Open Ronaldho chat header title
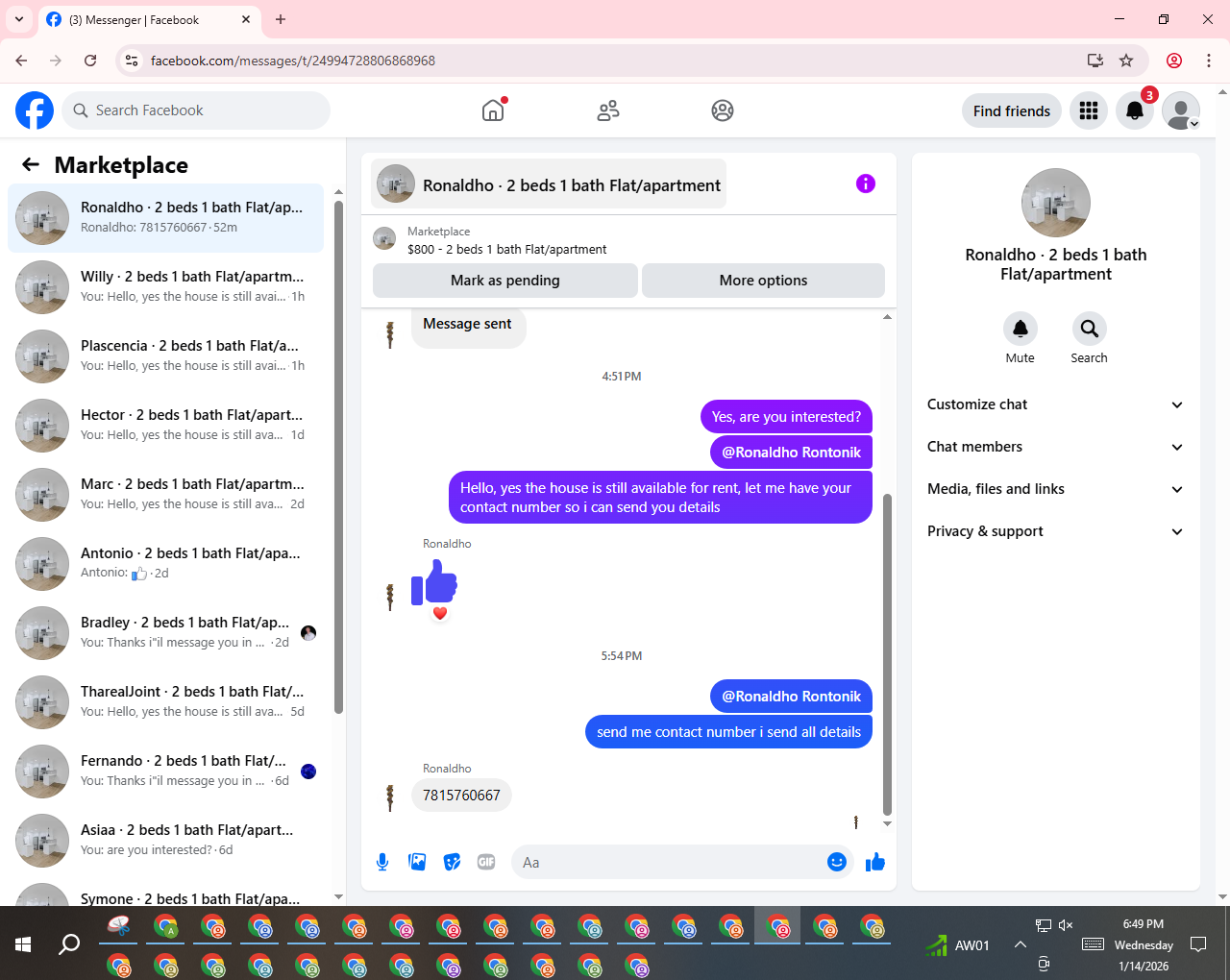This screenshot has height=980, width=1230. pyautogui.click(x=549, y=184)
